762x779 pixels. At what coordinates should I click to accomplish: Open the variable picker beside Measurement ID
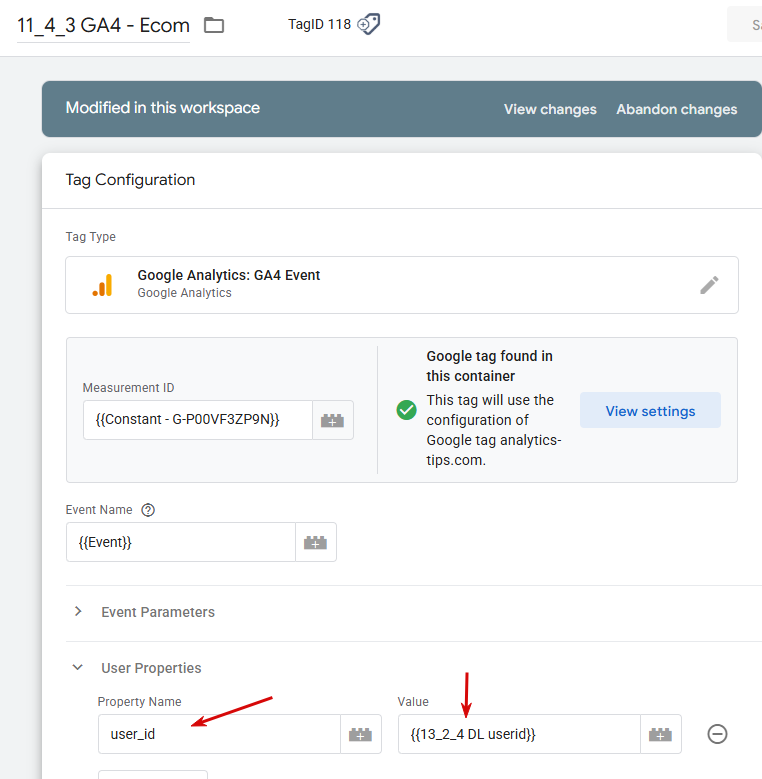pos(333,421)
